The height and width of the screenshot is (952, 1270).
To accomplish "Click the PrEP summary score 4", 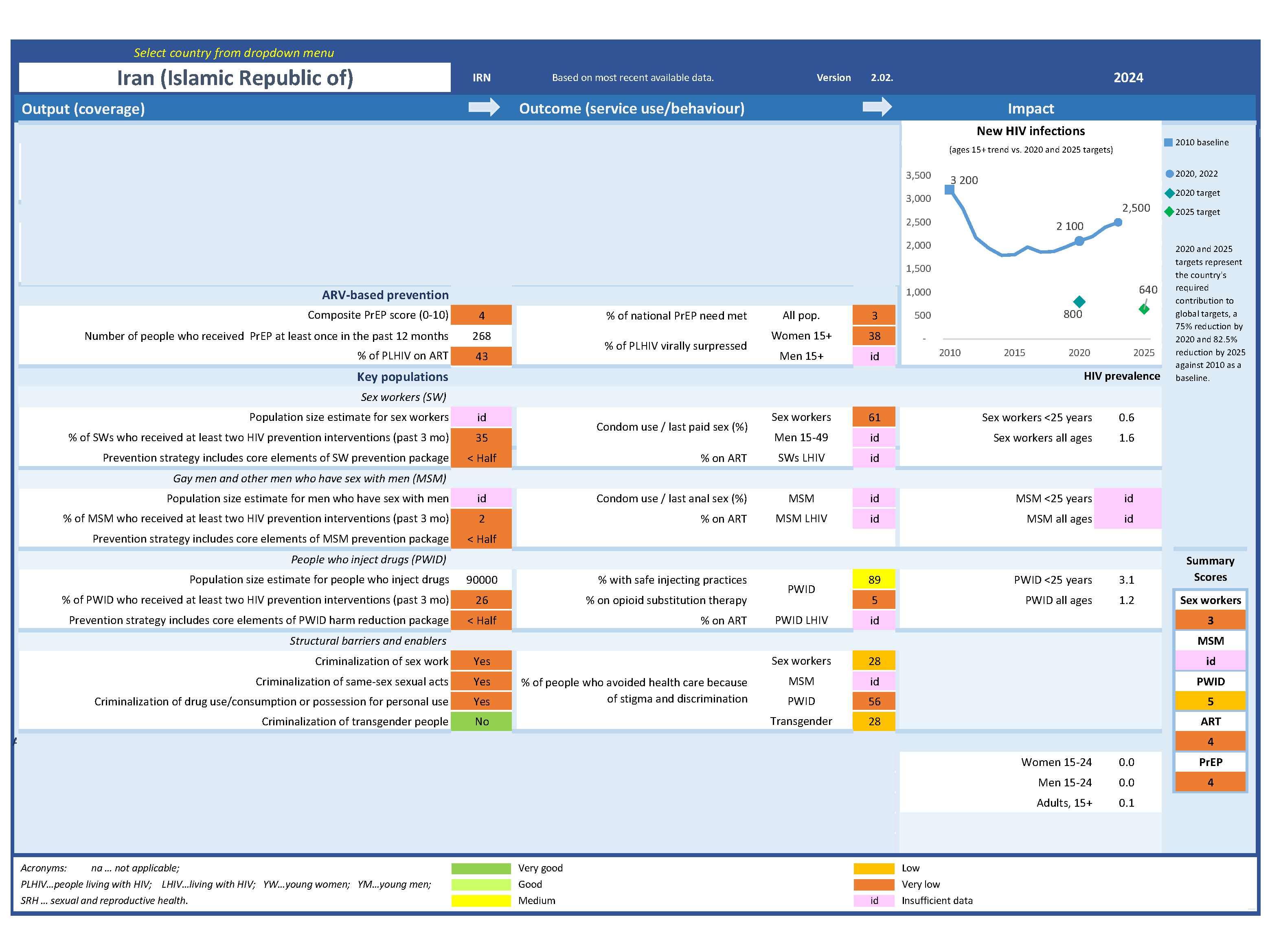I will [1210, 782].
